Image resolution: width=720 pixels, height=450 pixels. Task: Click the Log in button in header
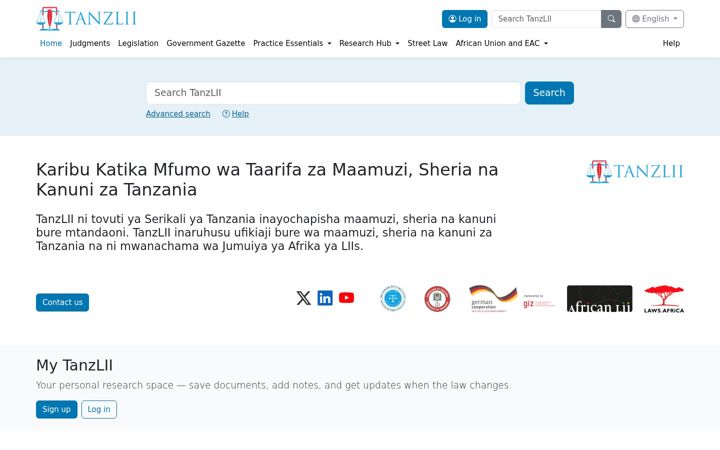[464, 19]
